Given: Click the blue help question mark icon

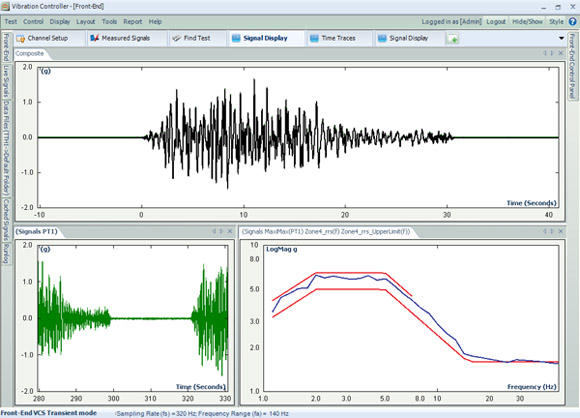Looking at the screenshot, I should point(572,21).
